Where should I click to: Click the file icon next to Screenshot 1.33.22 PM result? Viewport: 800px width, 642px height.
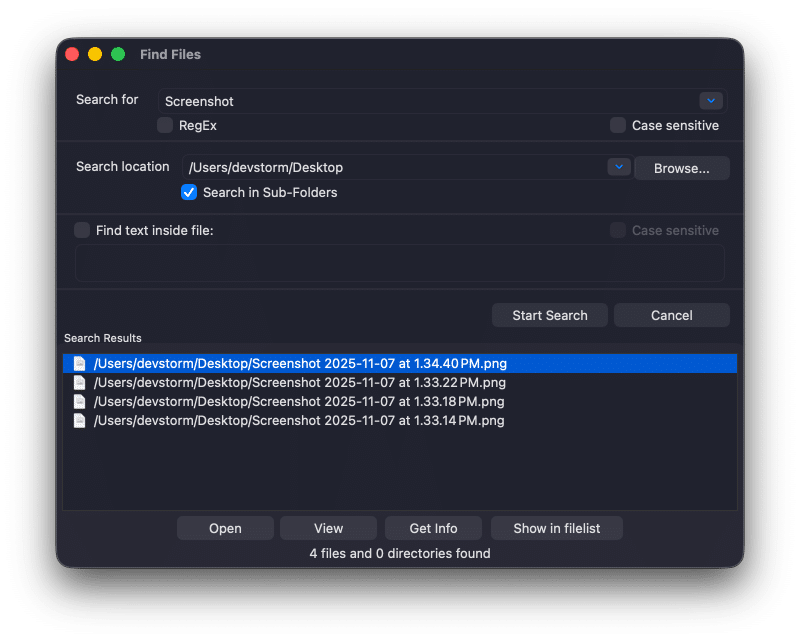pos(79,382)
